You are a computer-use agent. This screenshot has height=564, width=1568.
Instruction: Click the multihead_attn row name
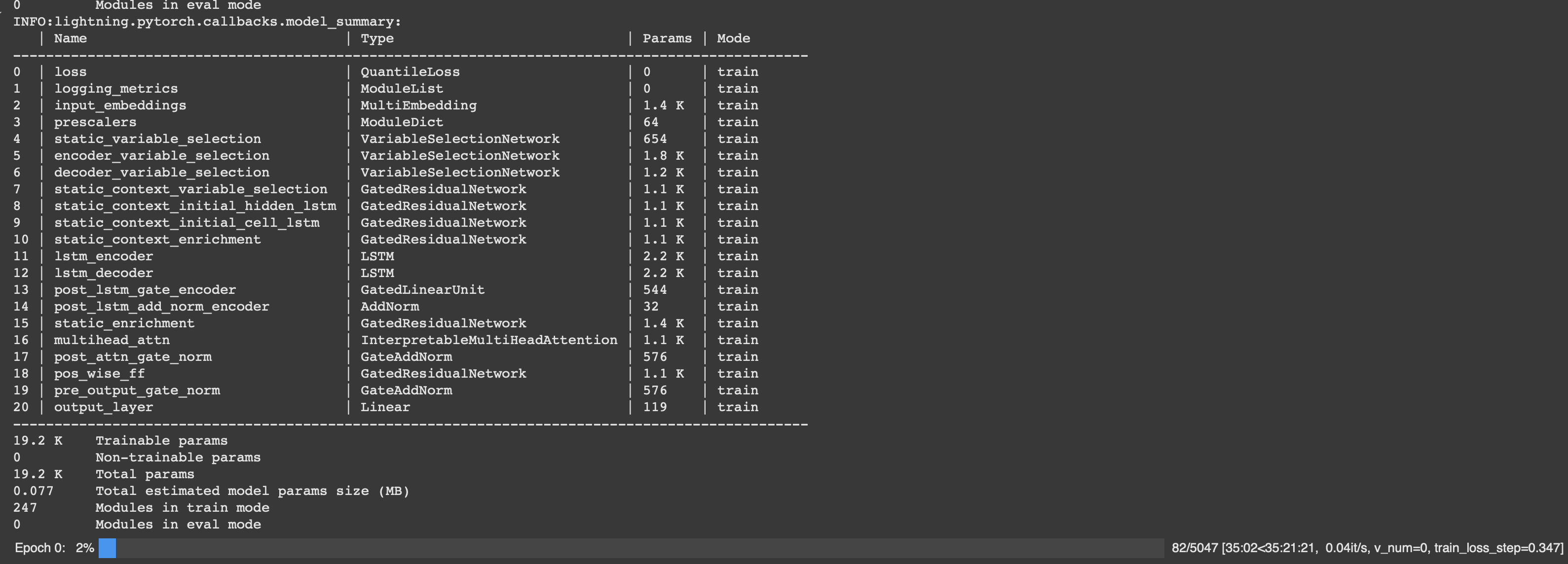point(112,340)
